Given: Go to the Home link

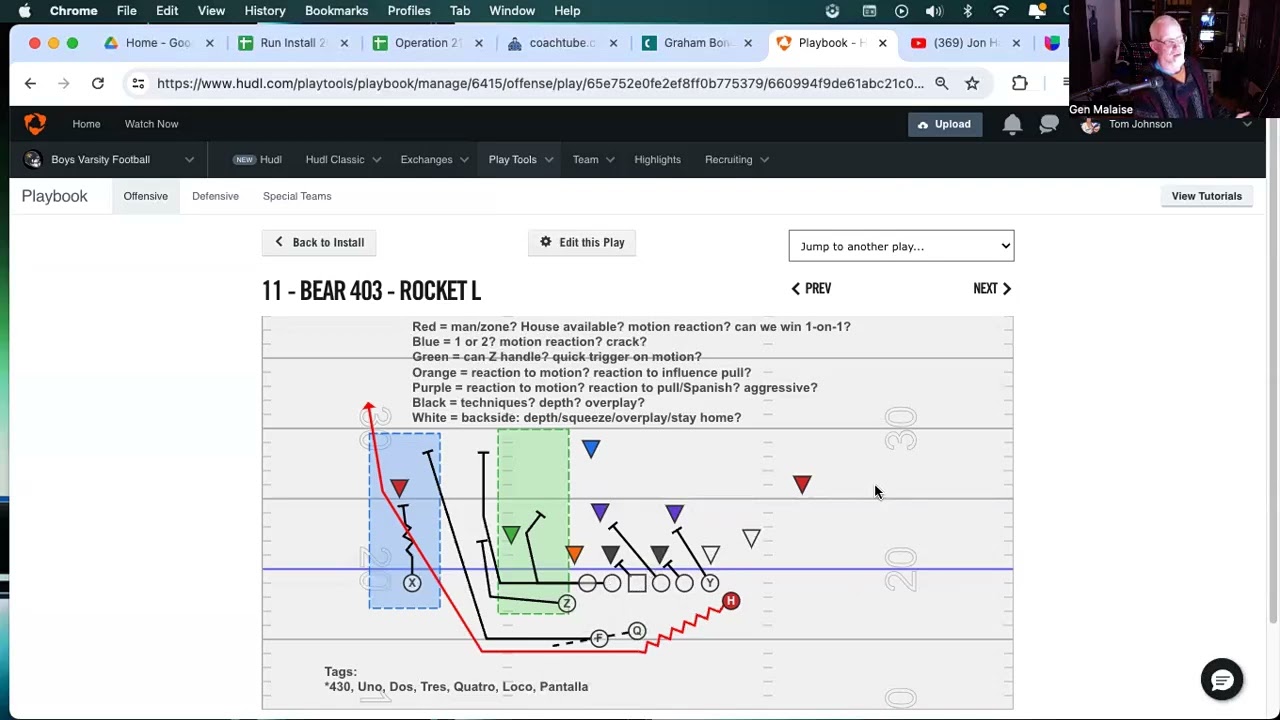Looking at the screenshot, I should pyautogui.click(x=86, y=124).
